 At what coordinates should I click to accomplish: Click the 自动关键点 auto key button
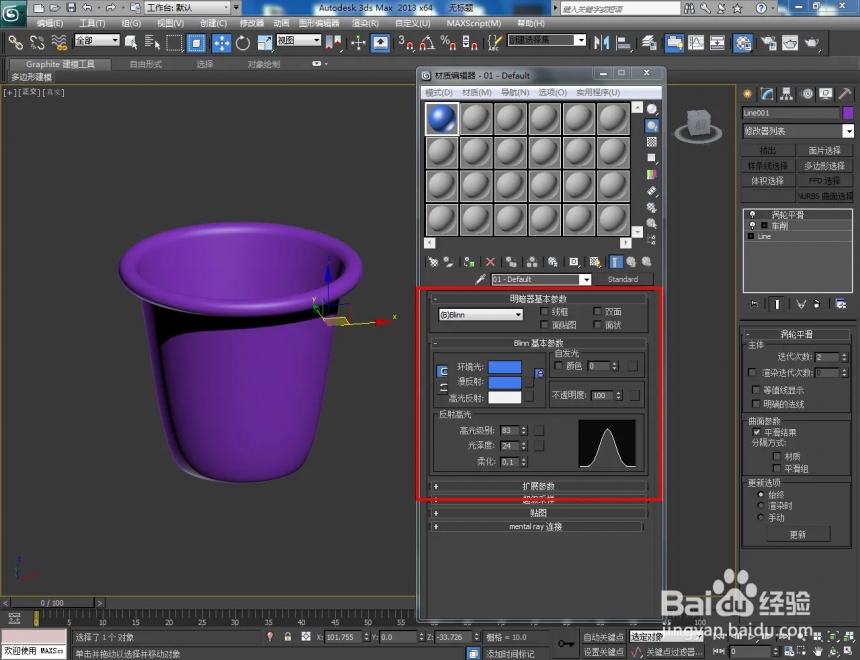pos(603,637)
